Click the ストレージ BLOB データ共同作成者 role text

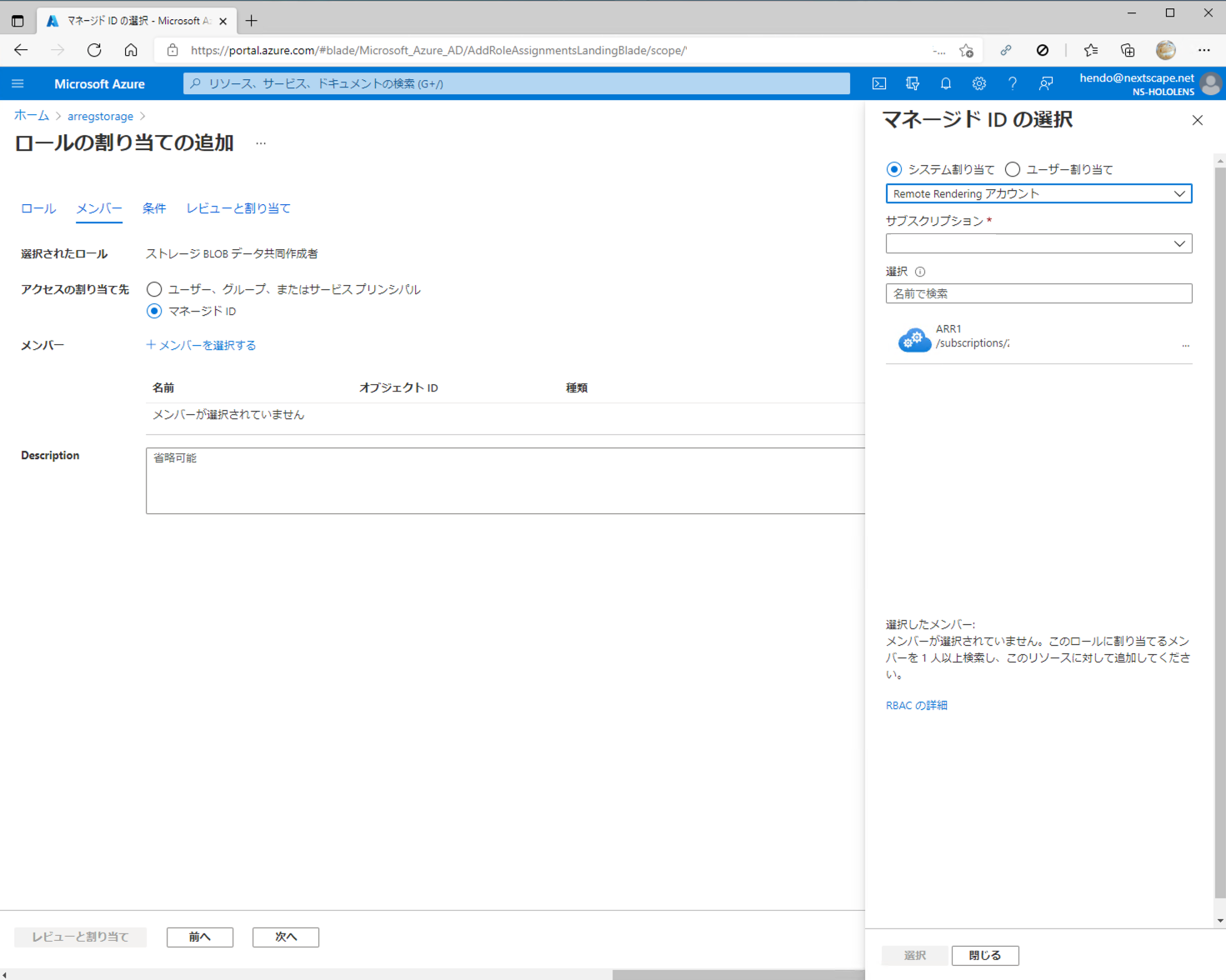pyautogui.click(x=232, y=253)
